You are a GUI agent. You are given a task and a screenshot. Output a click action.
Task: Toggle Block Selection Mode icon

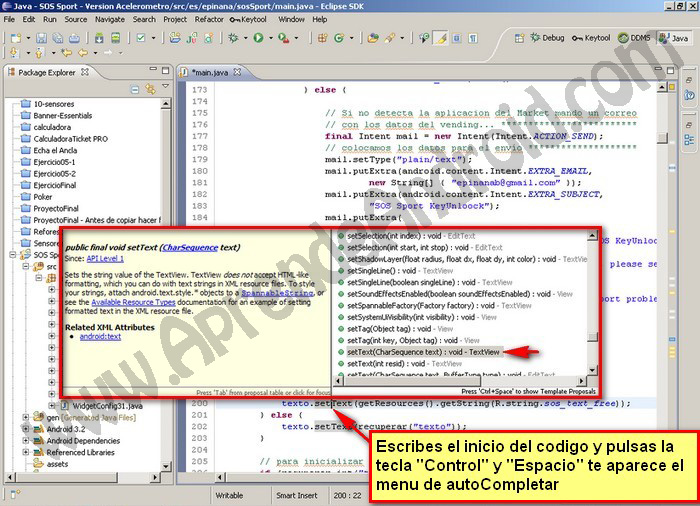pos(457,38)
